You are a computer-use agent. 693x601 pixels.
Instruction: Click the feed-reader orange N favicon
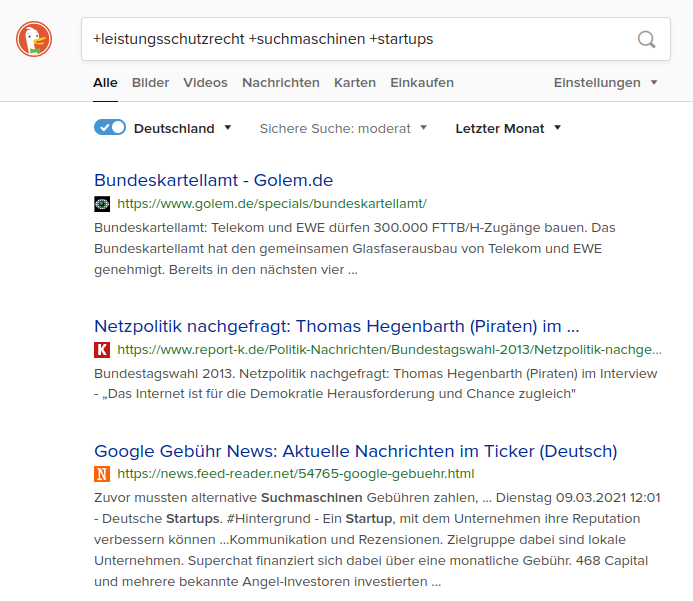(102, 474)
